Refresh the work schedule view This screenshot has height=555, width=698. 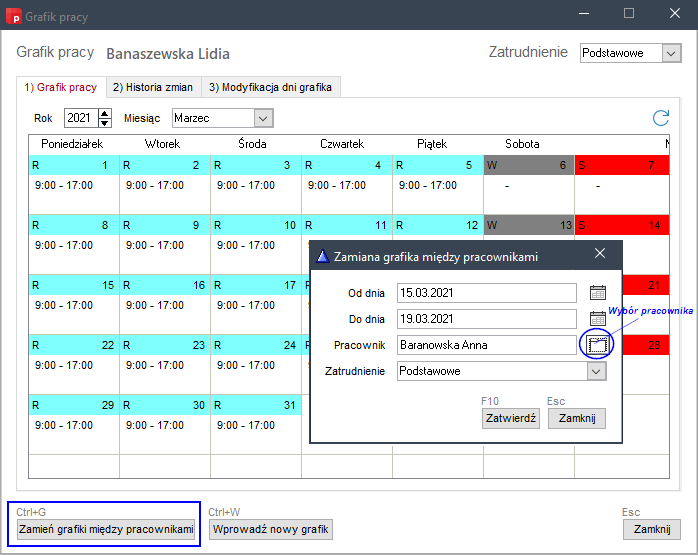(x=660, y=118)
